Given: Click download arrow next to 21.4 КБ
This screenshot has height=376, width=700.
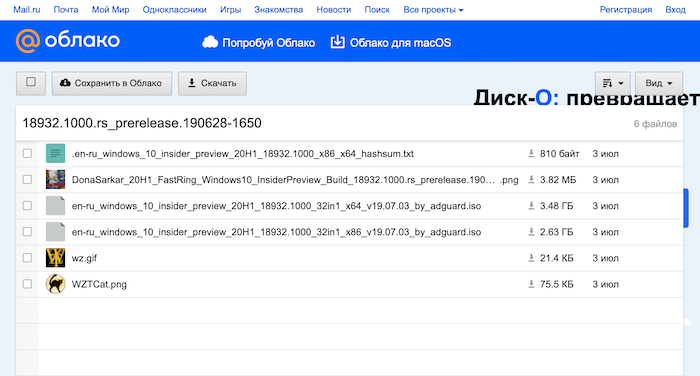Looking at the screenshot, I should tap(531, 258).
